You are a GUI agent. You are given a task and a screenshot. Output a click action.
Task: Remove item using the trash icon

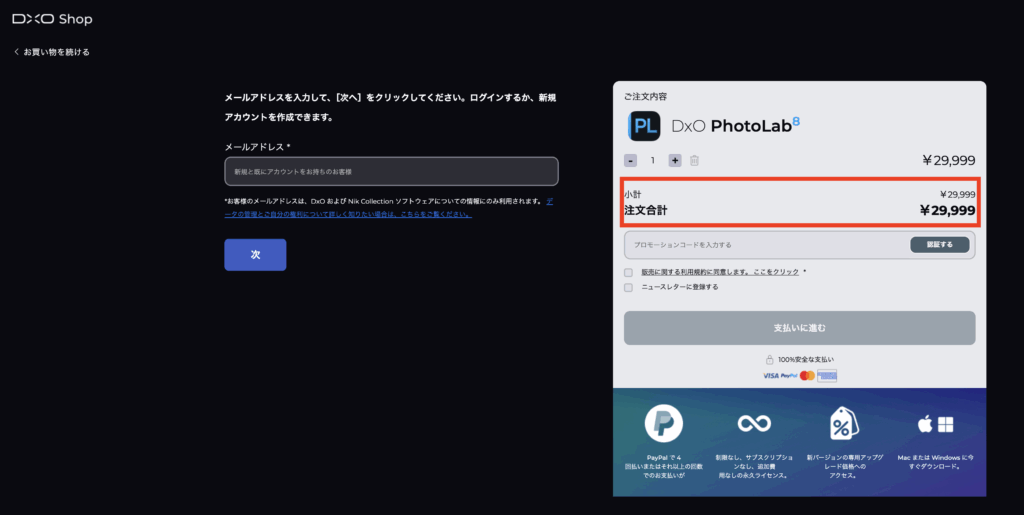[x=694, y=161]
